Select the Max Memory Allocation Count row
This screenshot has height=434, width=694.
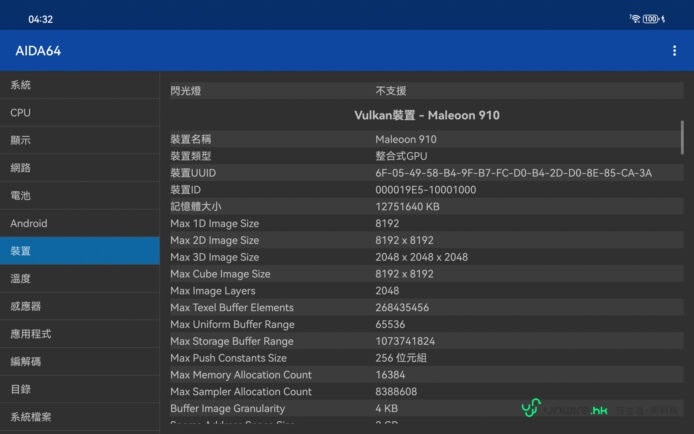[x=427, y=375]
